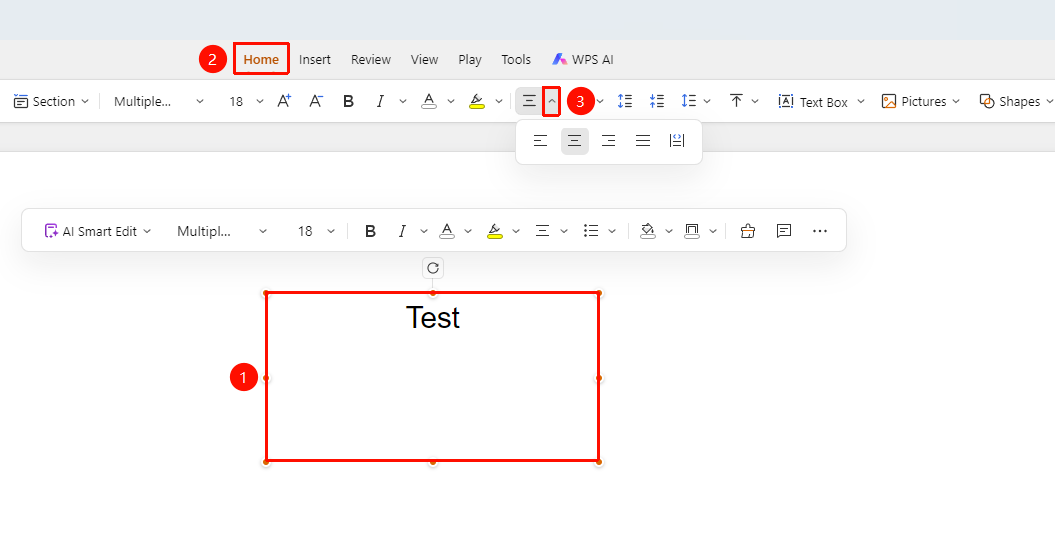Click the increase font size icon
1055x555 pixels.
pyautogui.click(x=284, y=101)
